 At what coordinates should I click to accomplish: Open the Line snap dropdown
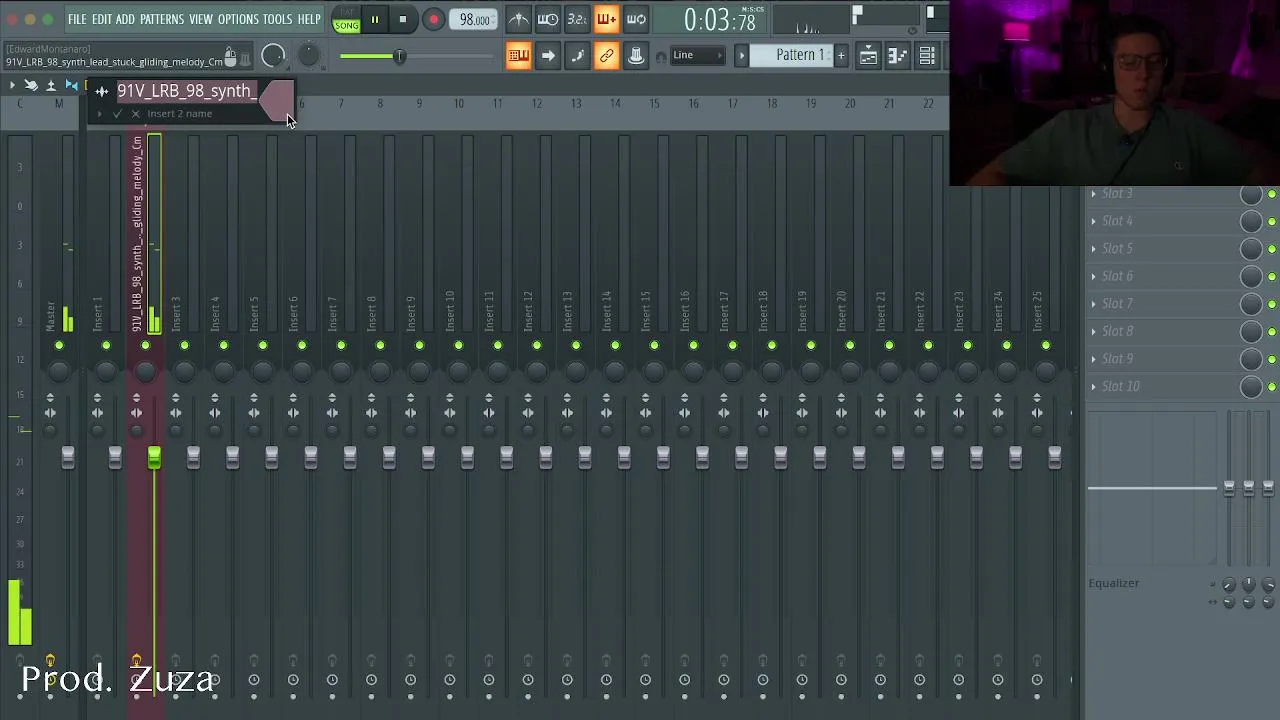point(698,55)
